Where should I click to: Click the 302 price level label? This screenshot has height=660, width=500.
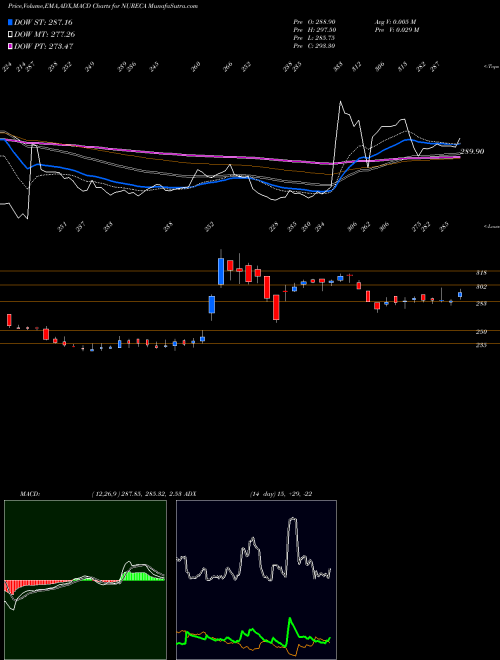[x=481, y=287]
